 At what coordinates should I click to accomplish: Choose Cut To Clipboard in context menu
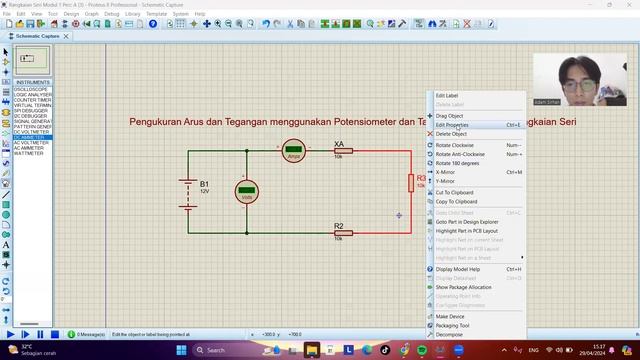coord(476,193)
